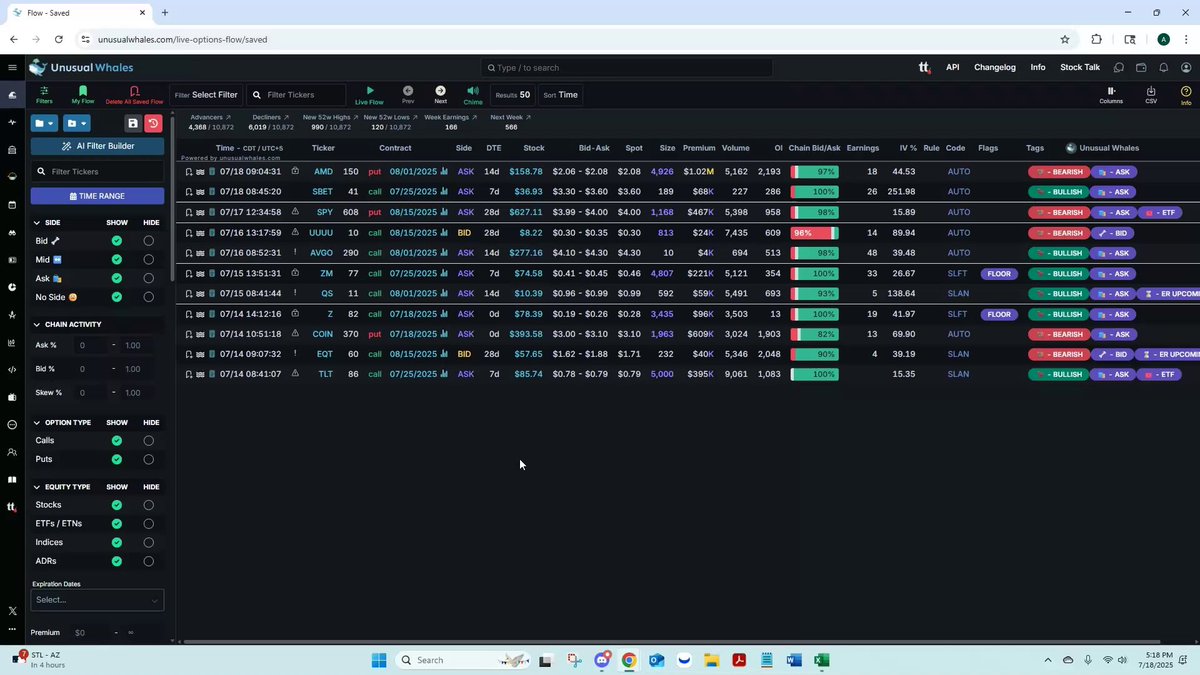Click the Type / to search field
1200x675 pixels.
click(626, 67)
